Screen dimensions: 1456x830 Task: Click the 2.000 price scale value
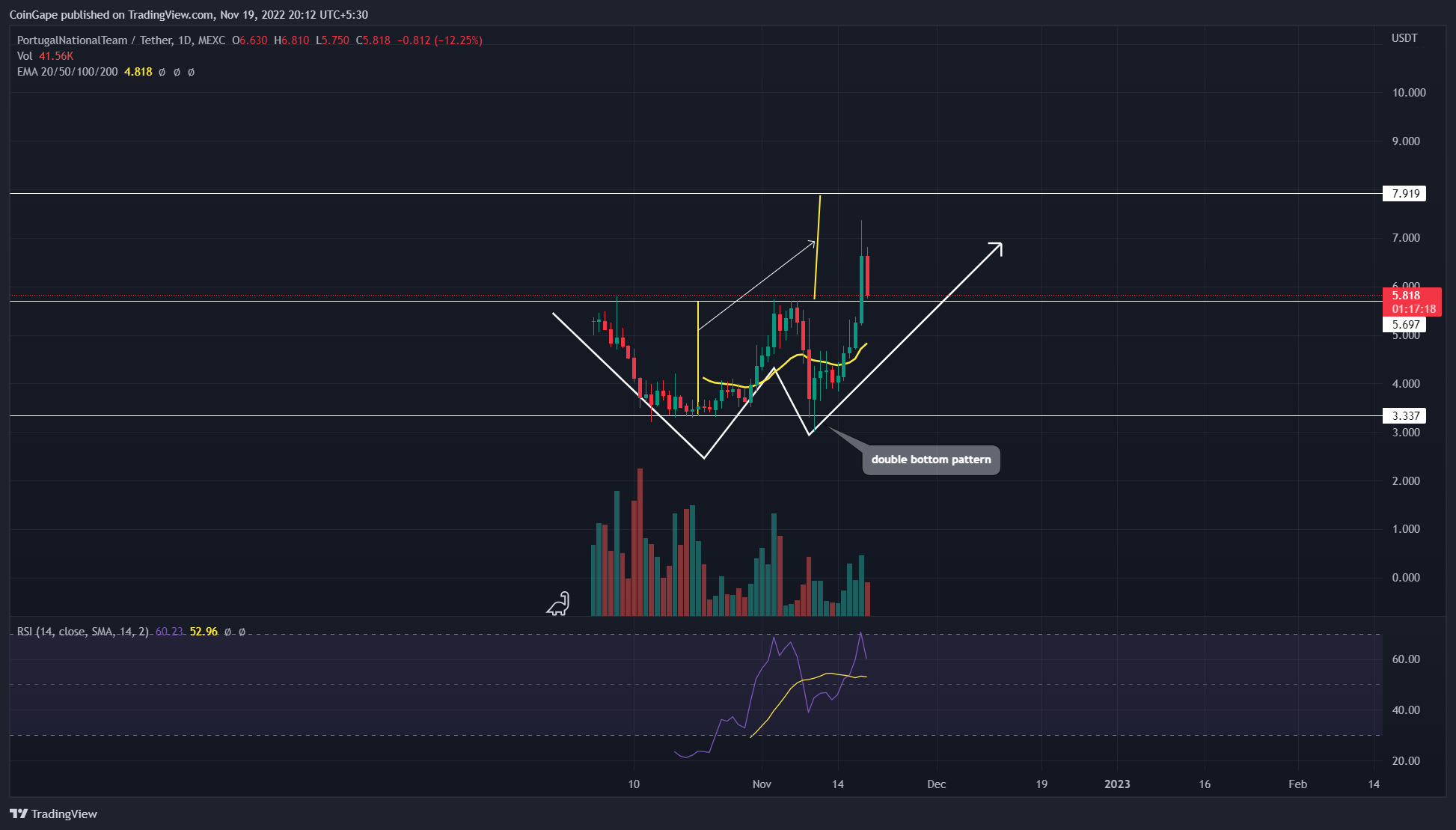1406,481
